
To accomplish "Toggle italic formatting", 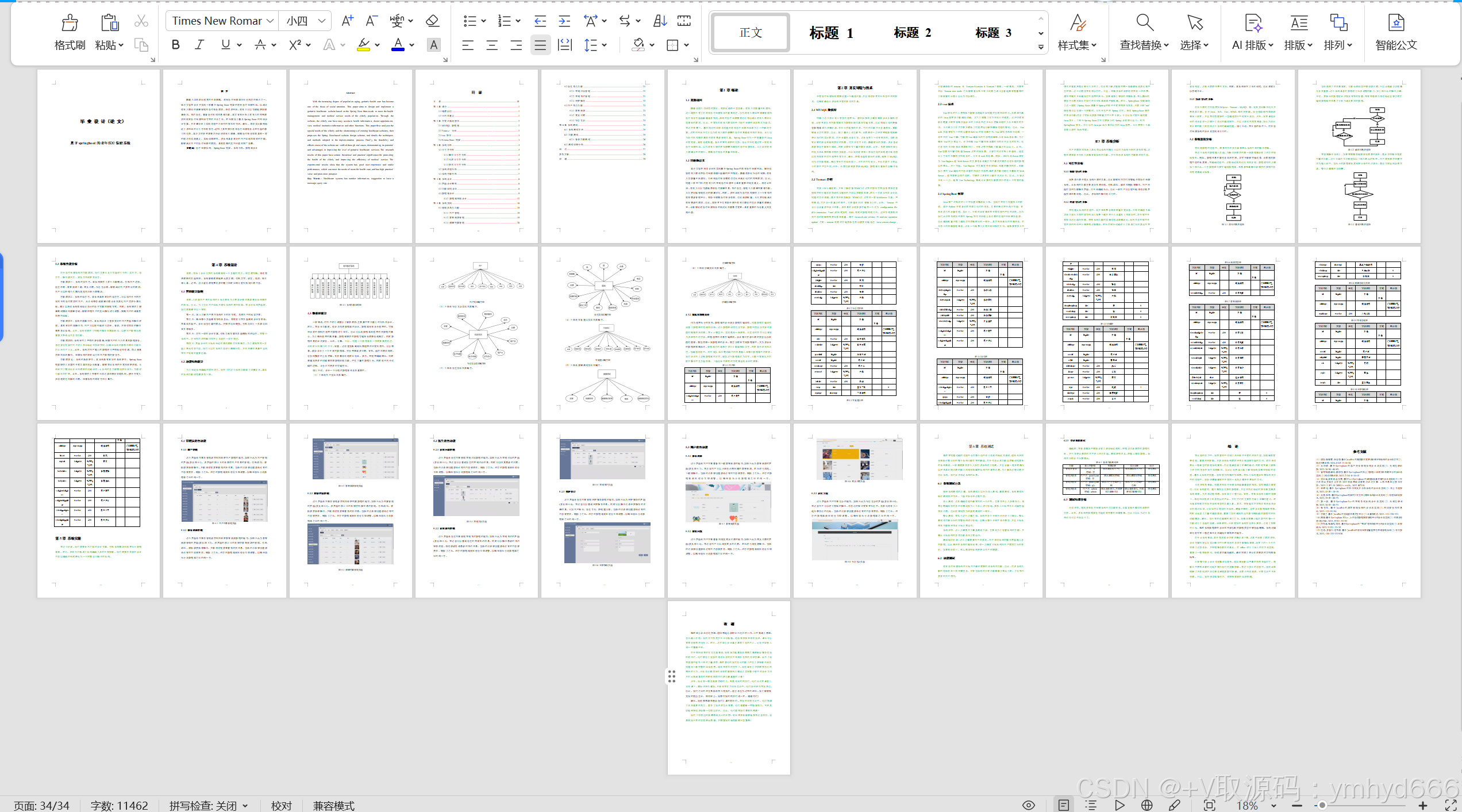I will pos(199,45).
